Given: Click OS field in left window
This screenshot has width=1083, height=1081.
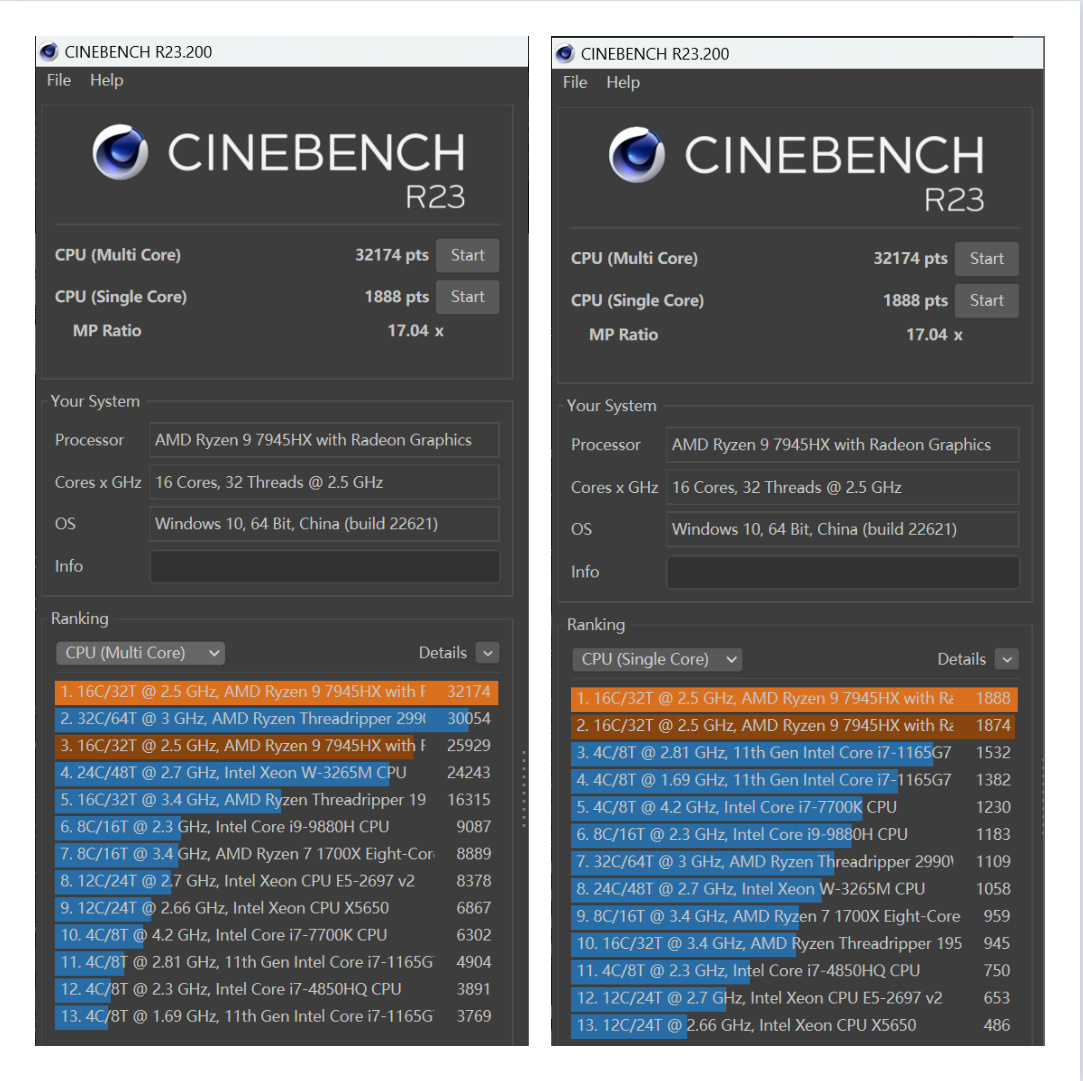Looking at the screenshot, I should [325, 524].
